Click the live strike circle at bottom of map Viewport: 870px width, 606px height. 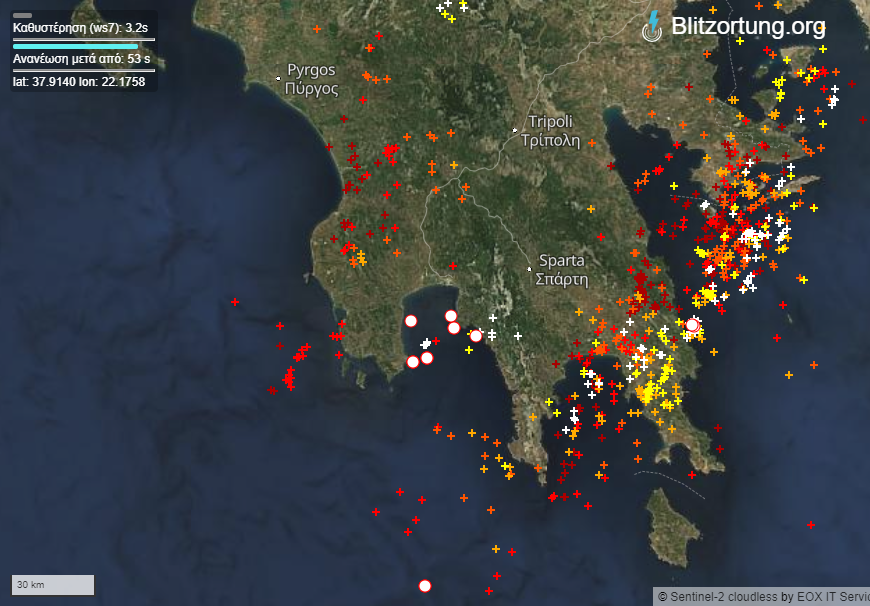click(425, 586)
